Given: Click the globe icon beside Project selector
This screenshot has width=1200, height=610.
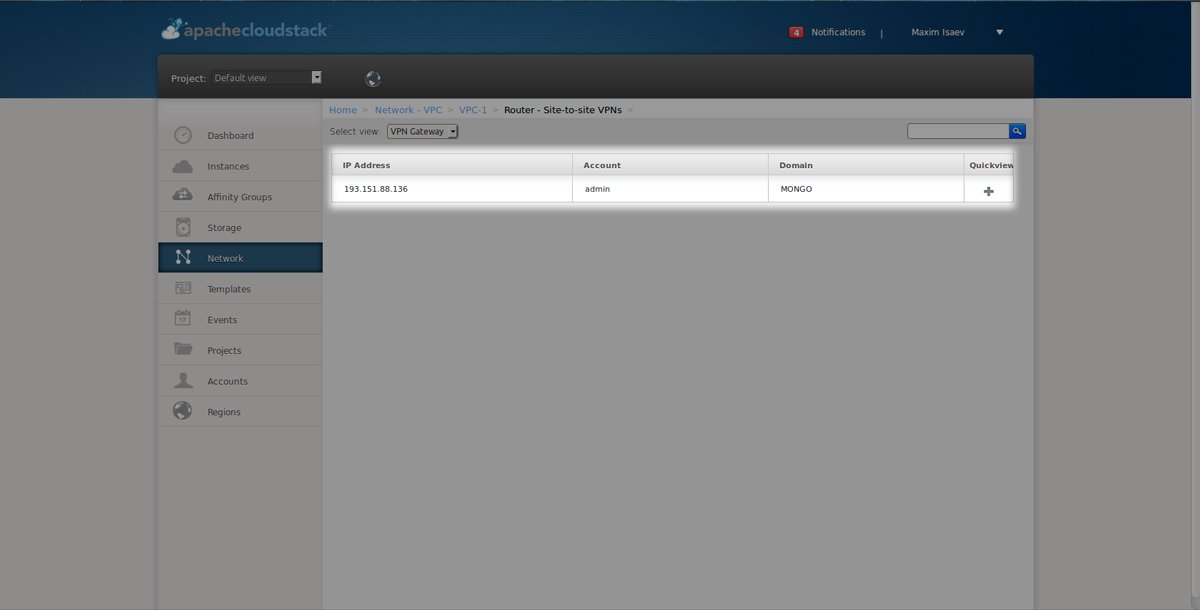Looking at the screenshot, I should [373, 78].
